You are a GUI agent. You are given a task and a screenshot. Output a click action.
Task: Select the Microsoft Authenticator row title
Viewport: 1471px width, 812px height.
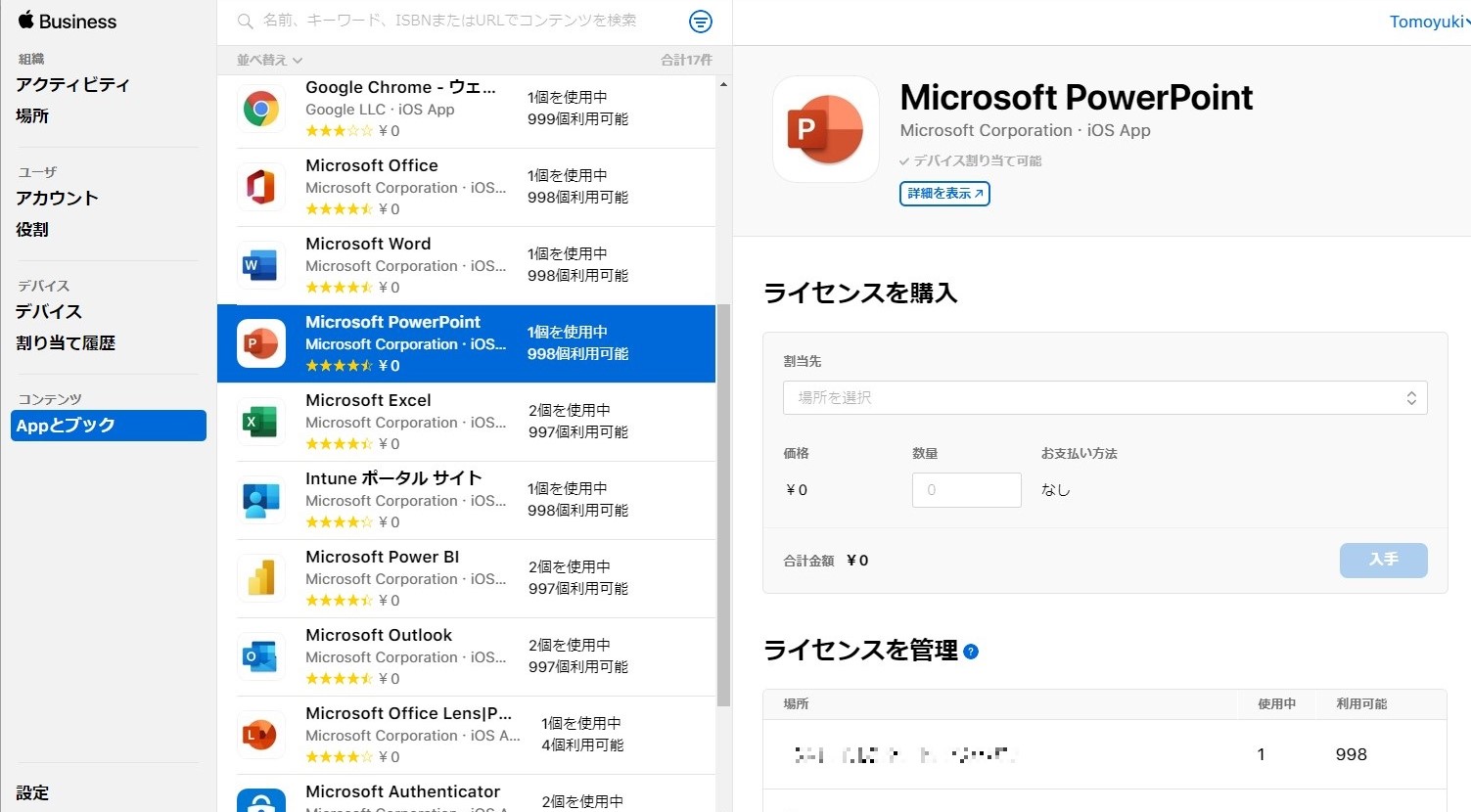(403, 791)
